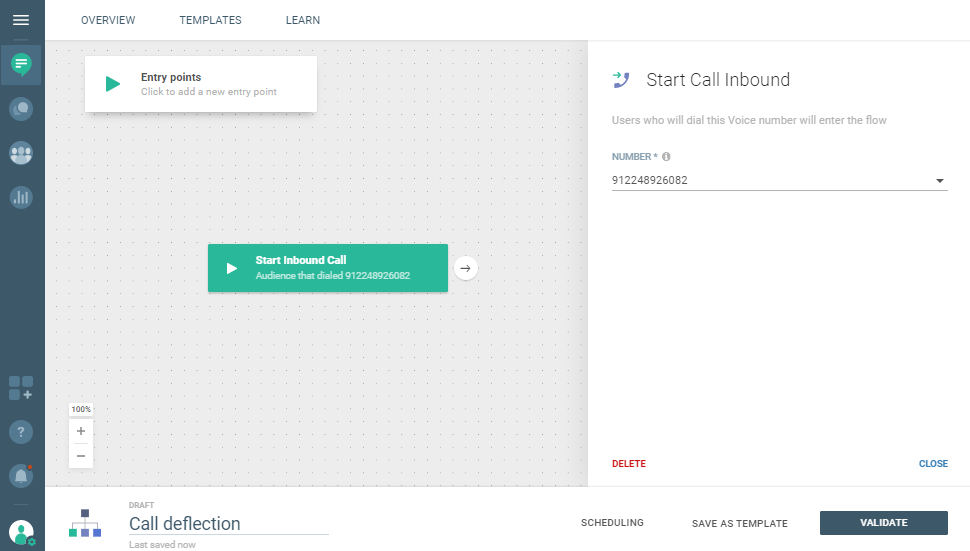Open the Learn tab

[x=303, y=20]
